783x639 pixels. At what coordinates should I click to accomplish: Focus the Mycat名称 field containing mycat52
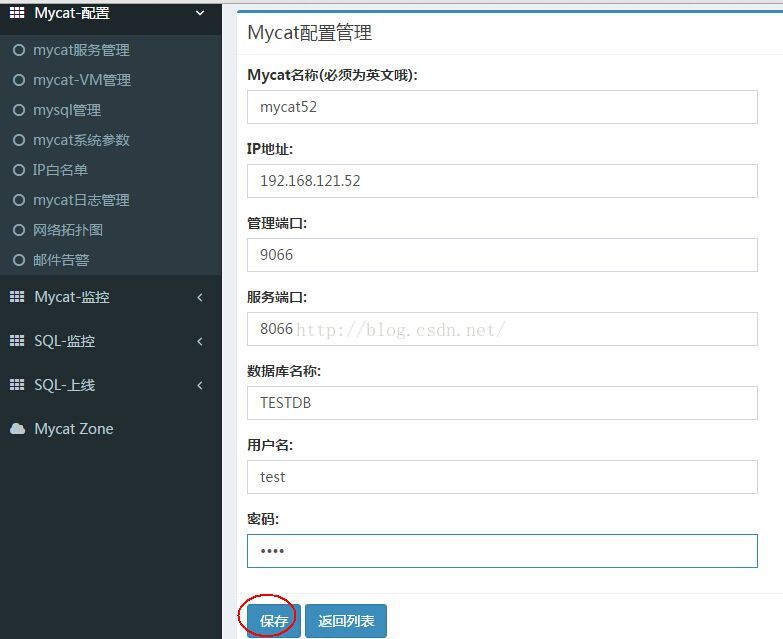tap(502, 107)
